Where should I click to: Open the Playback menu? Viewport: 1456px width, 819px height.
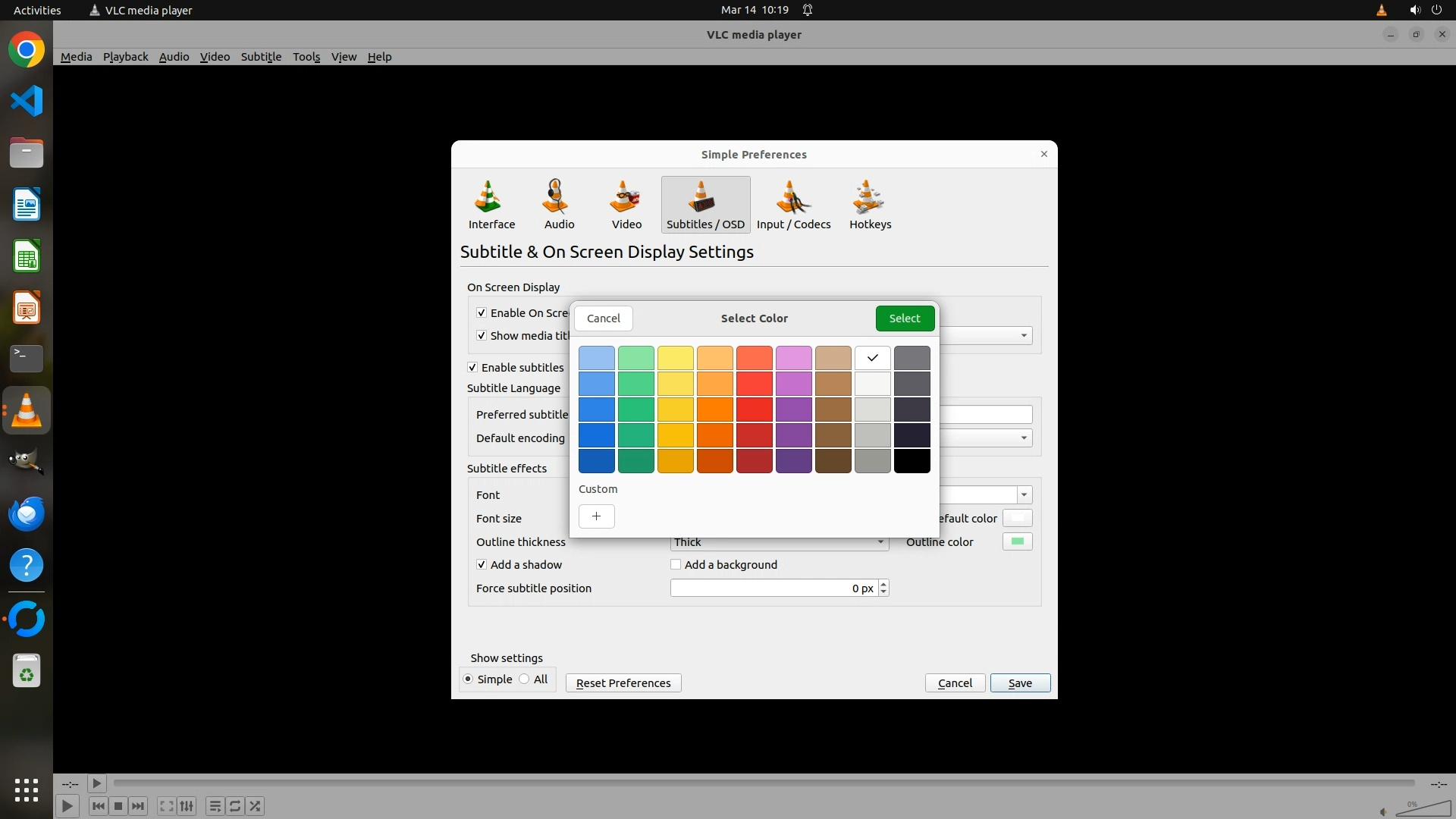click(x=125, y=57)
